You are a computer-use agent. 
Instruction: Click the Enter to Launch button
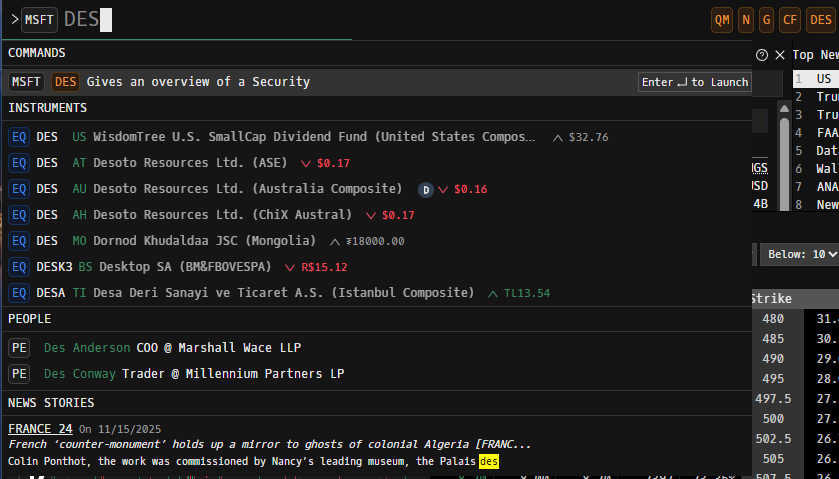coord(695,82)
